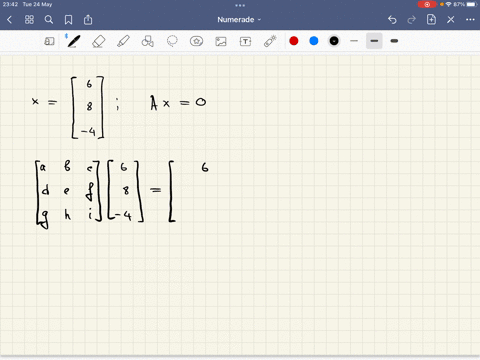Open the Elements sticker tool
This screenshot has width=480, height=360.
point(196,41)
